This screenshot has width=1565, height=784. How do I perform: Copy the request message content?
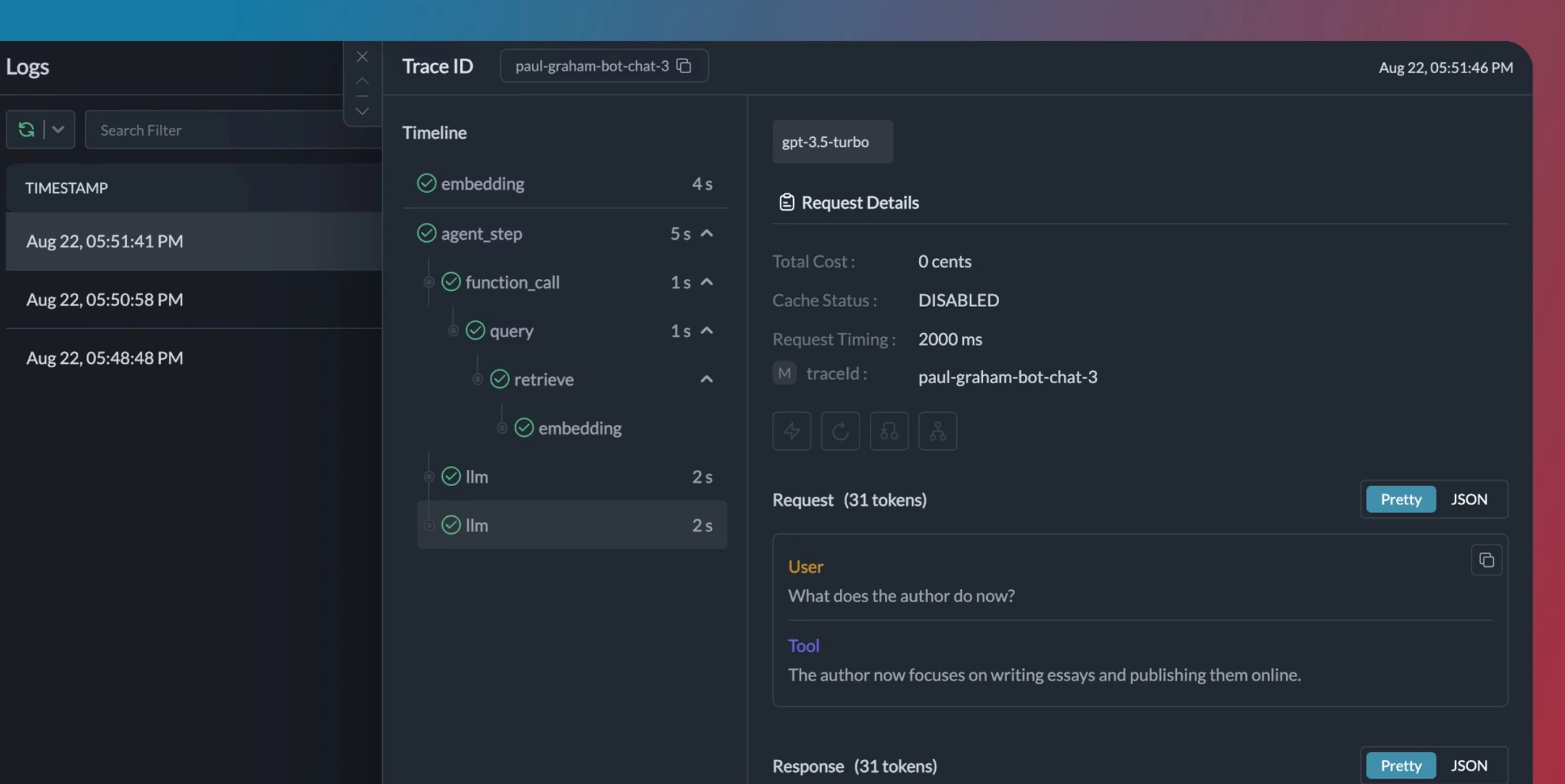pyautogui.click(x=1486, y=560)
